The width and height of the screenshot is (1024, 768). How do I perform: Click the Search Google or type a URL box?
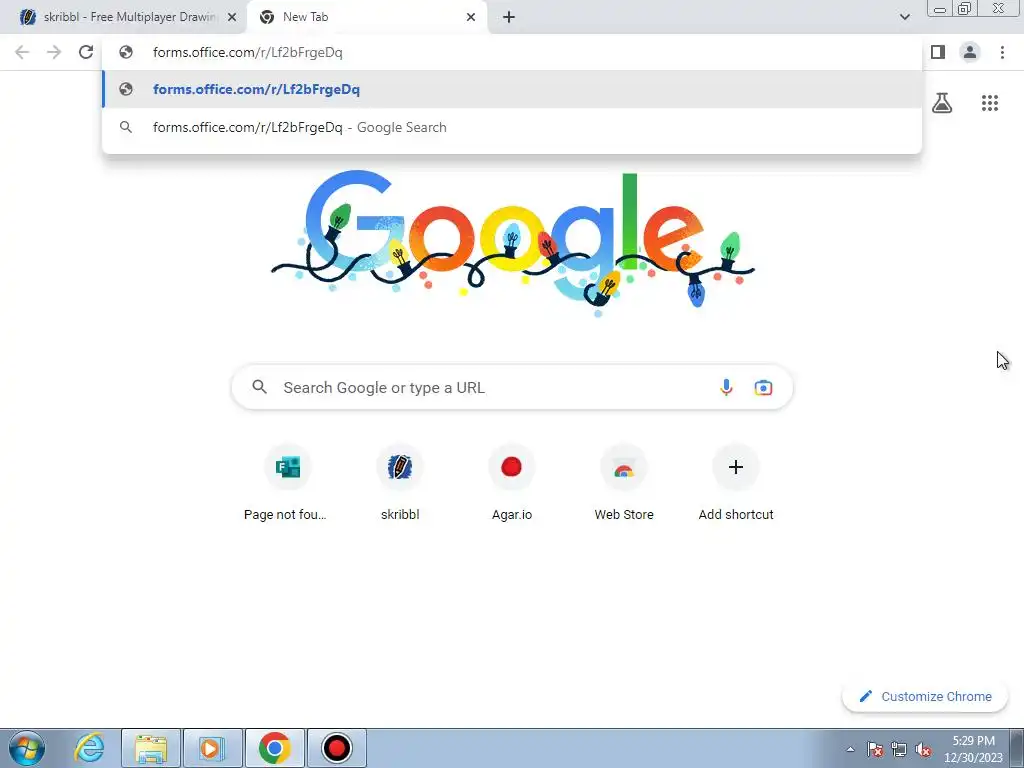(512, 387)
